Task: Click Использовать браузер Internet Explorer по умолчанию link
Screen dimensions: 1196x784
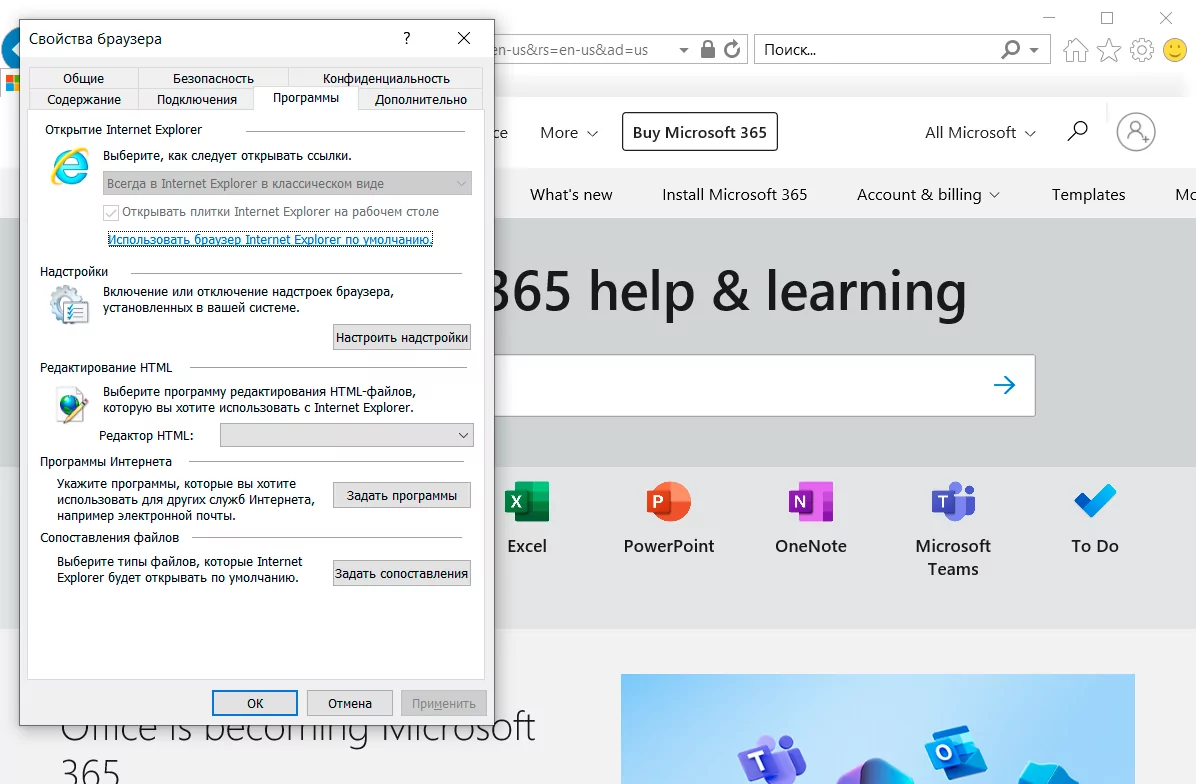Action: 270,239
